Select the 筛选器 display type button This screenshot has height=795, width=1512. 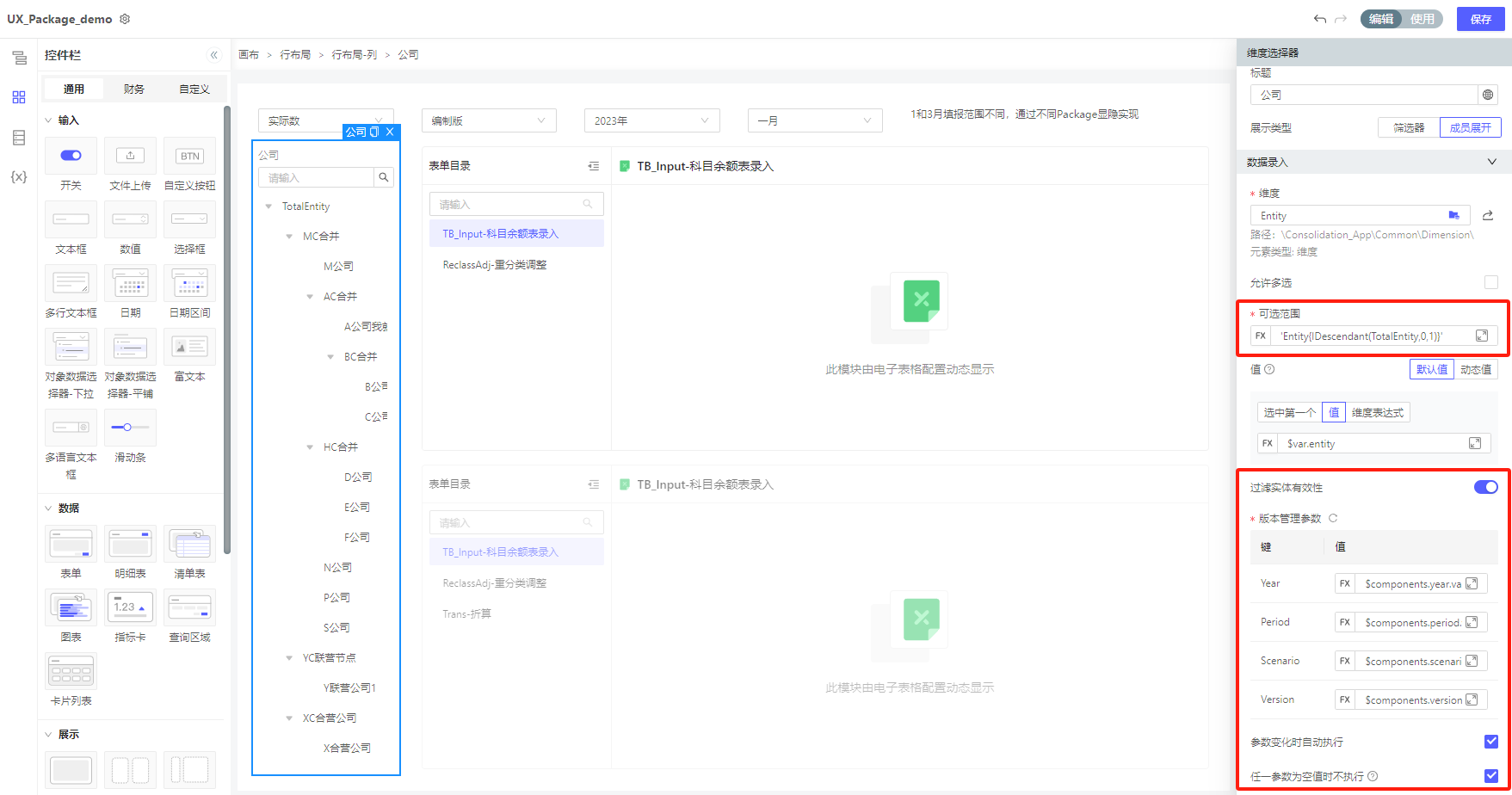[1408, 127]
